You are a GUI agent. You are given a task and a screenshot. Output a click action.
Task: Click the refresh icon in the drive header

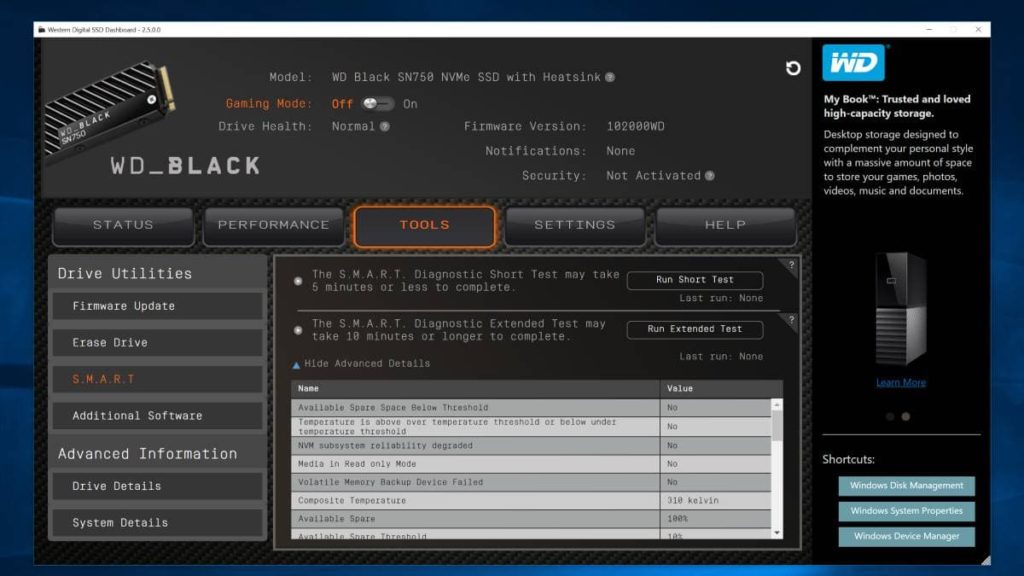793,68
